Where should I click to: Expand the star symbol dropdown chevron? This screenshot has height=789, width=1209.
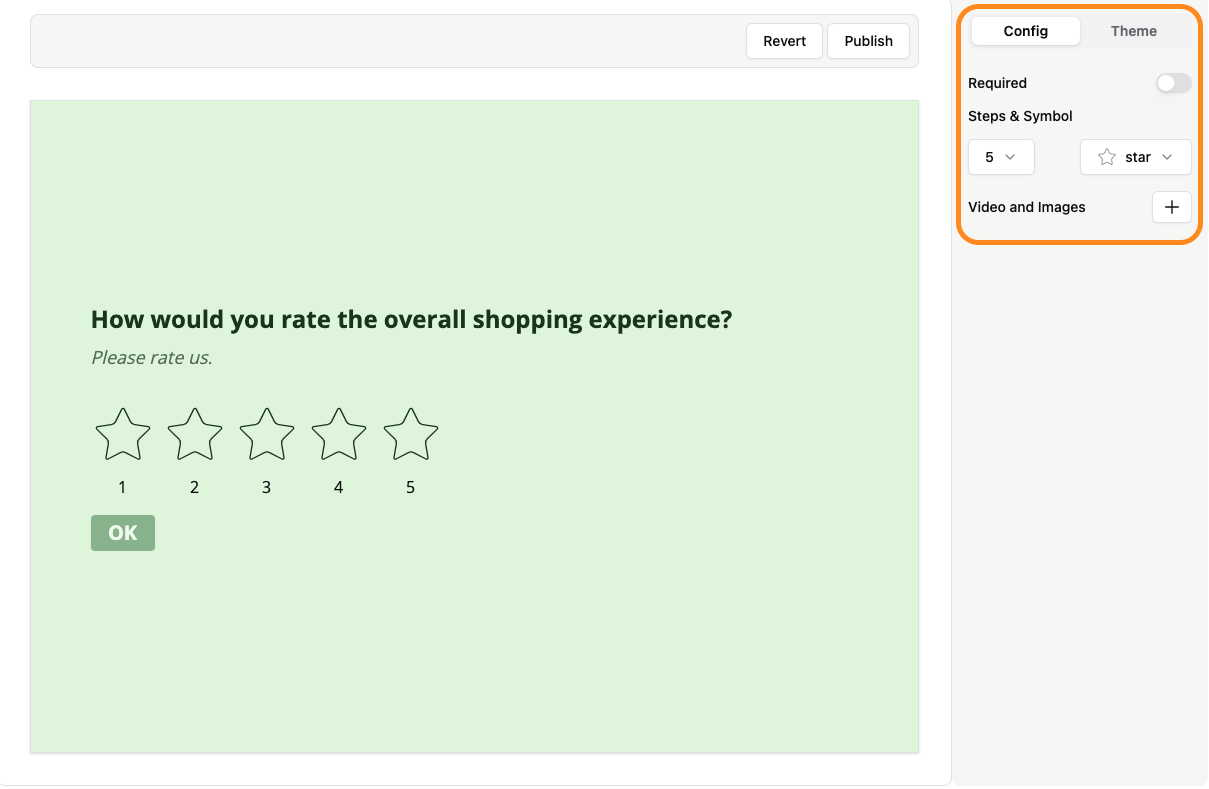click(1167, 157)
